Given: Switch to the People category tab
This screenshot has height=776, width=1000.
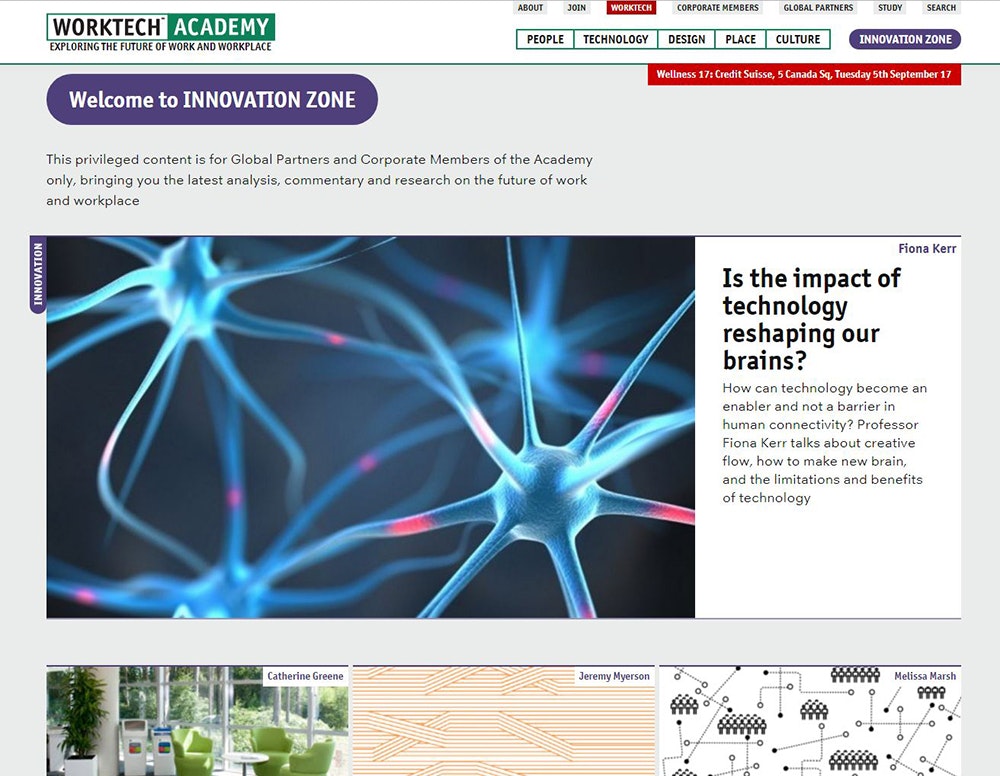Looking at the screenshot, I should [x=545, y=40].
